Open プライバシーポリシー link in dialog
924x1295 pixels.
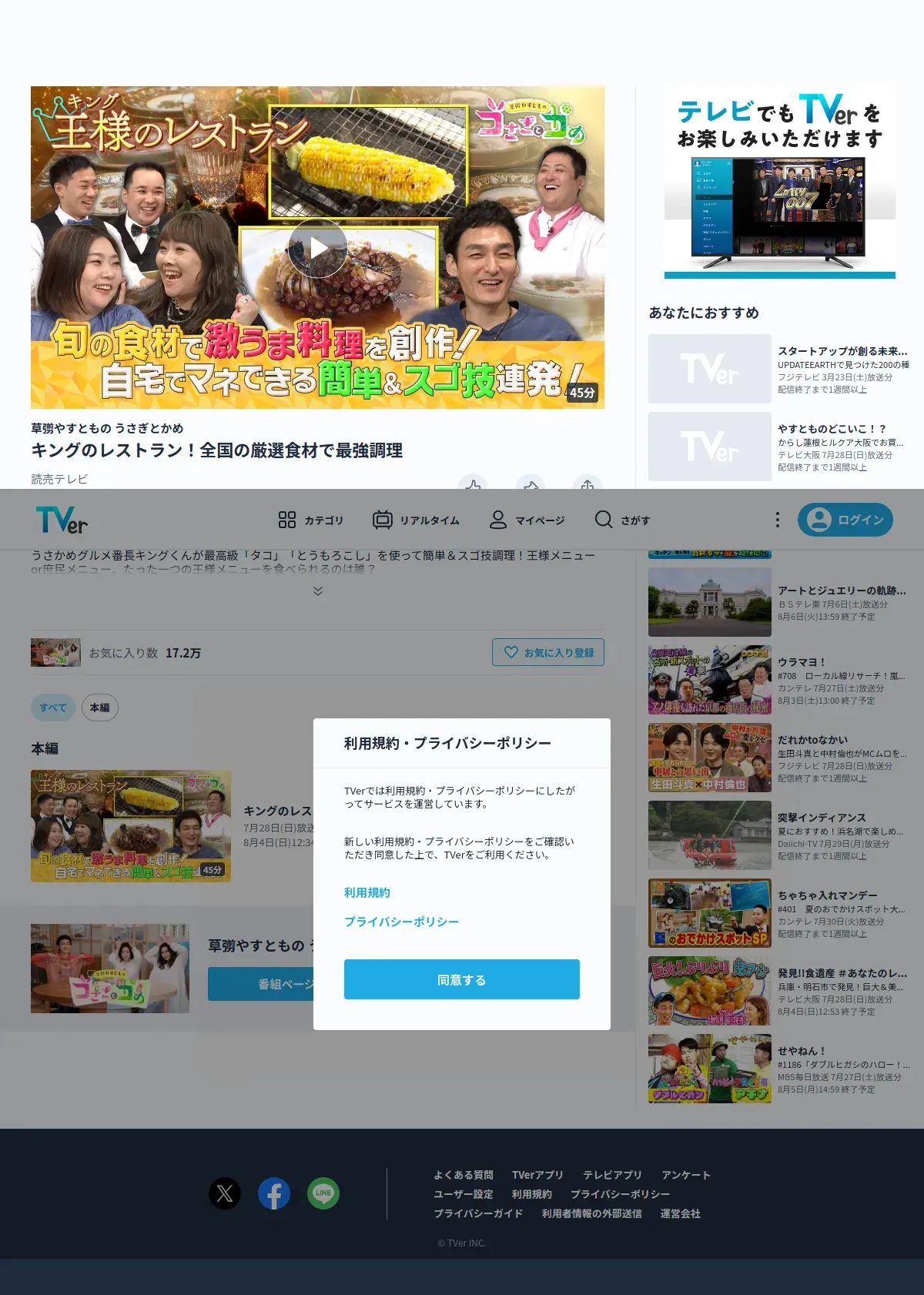(x=401, y=922)
